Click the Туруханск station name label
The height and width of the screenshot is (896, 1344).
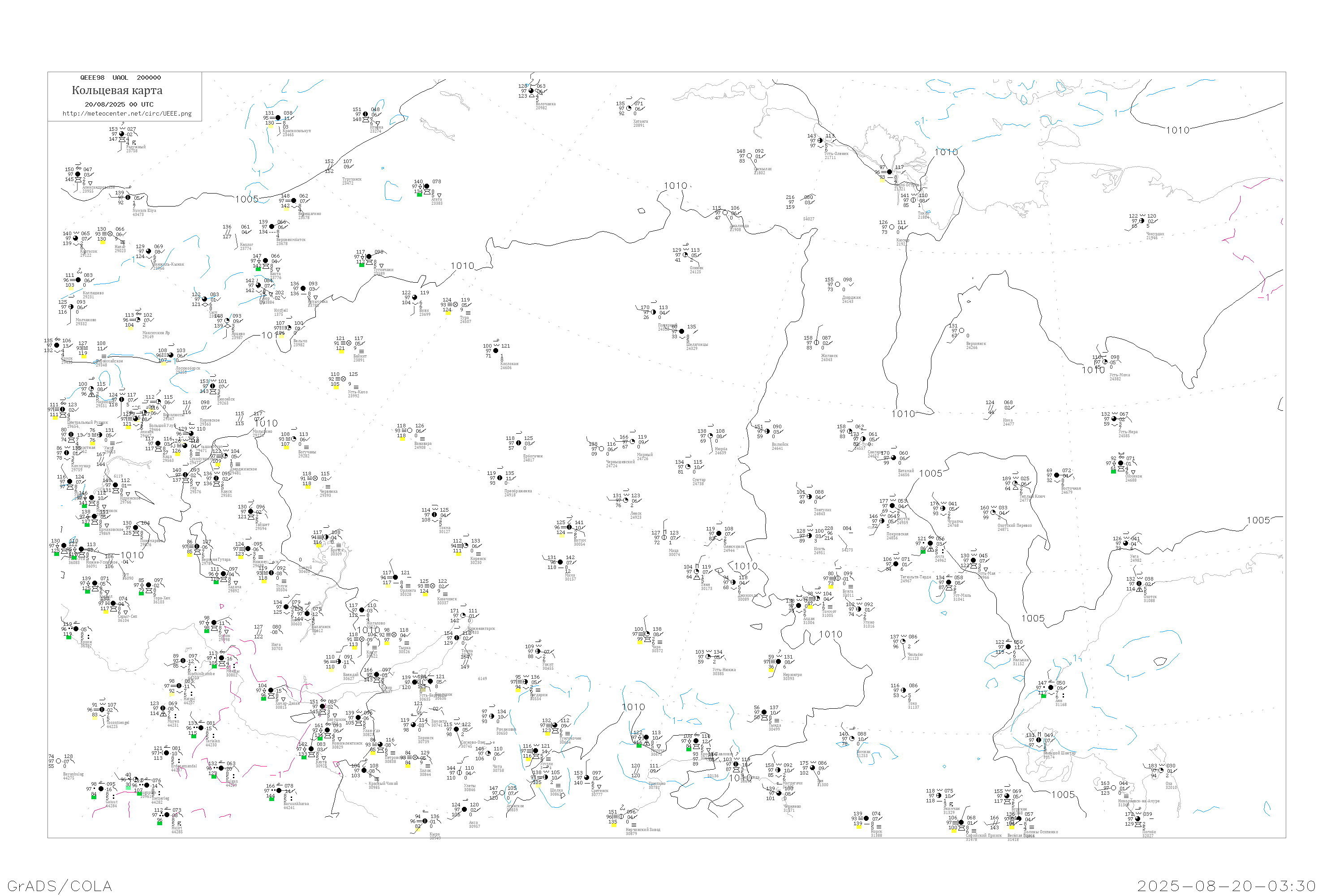click(351, 180)
